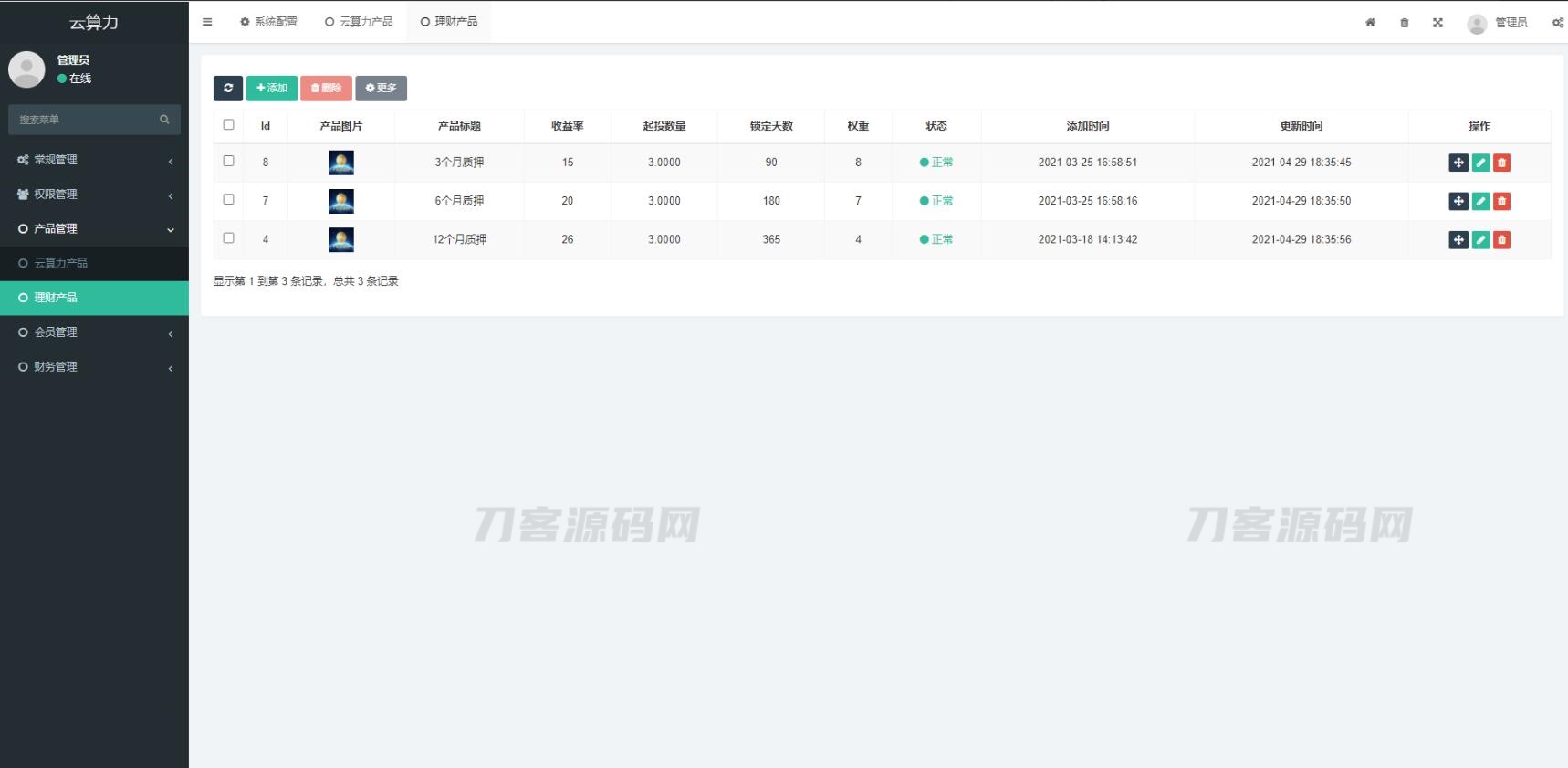The image size is (1568, 768).
Task: Expand the 会员管理 sidebar menu
Action: 94,332
